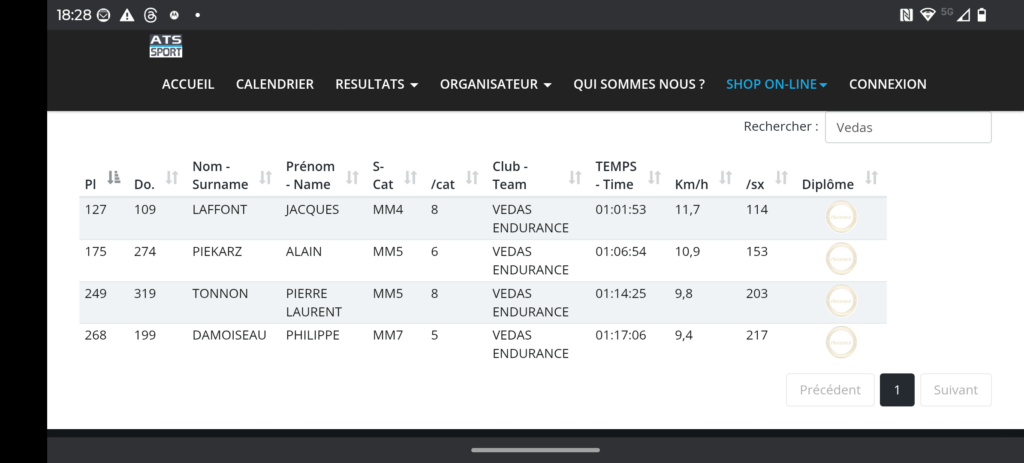Focus the Rechercher search field
This screenshot has width=1024, height=463.
click(x=909, y=127)
